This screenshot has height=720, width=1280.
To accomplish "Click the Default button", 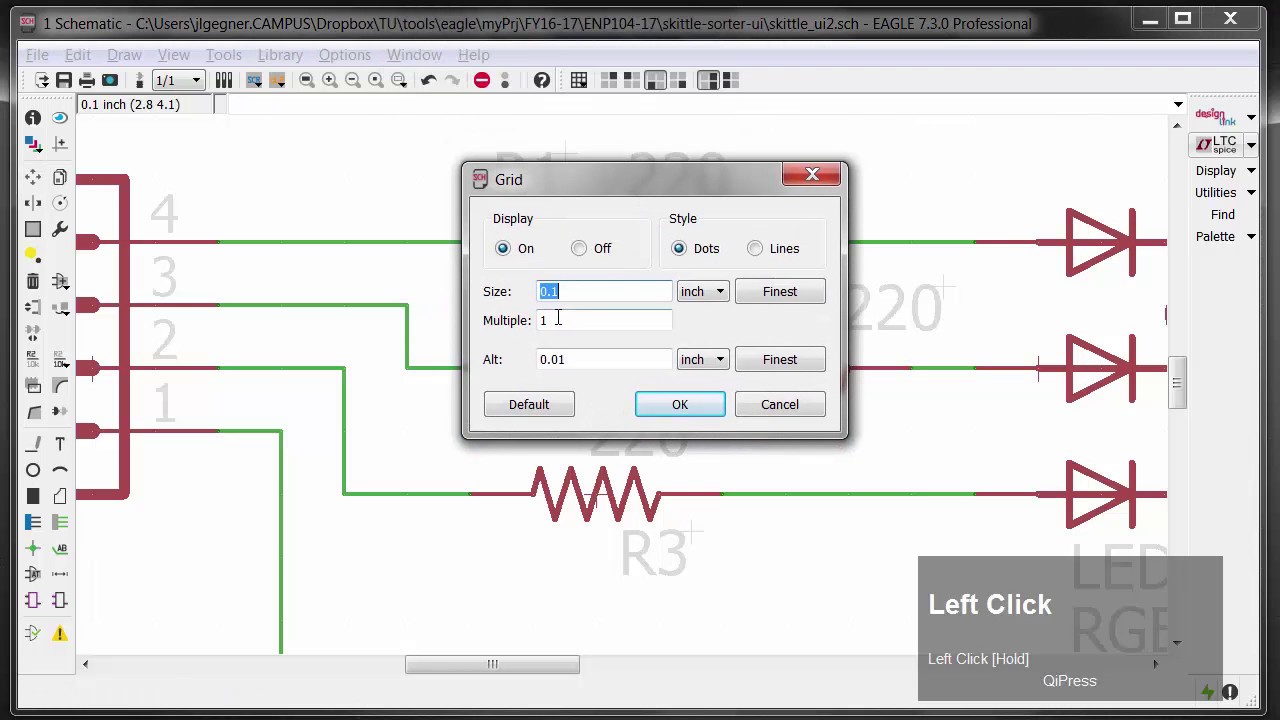I will [x=529, y=404].
